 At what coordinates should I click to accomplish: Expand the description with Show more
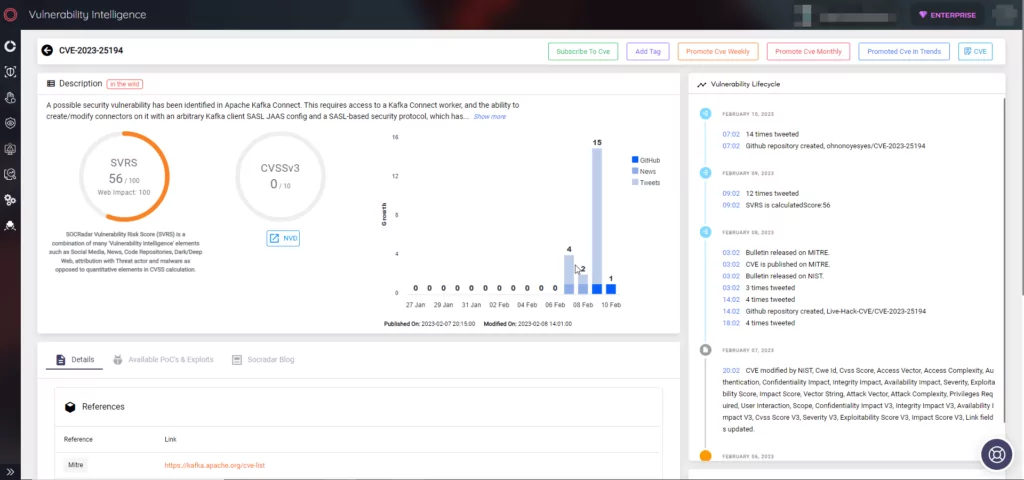(489, 117)
